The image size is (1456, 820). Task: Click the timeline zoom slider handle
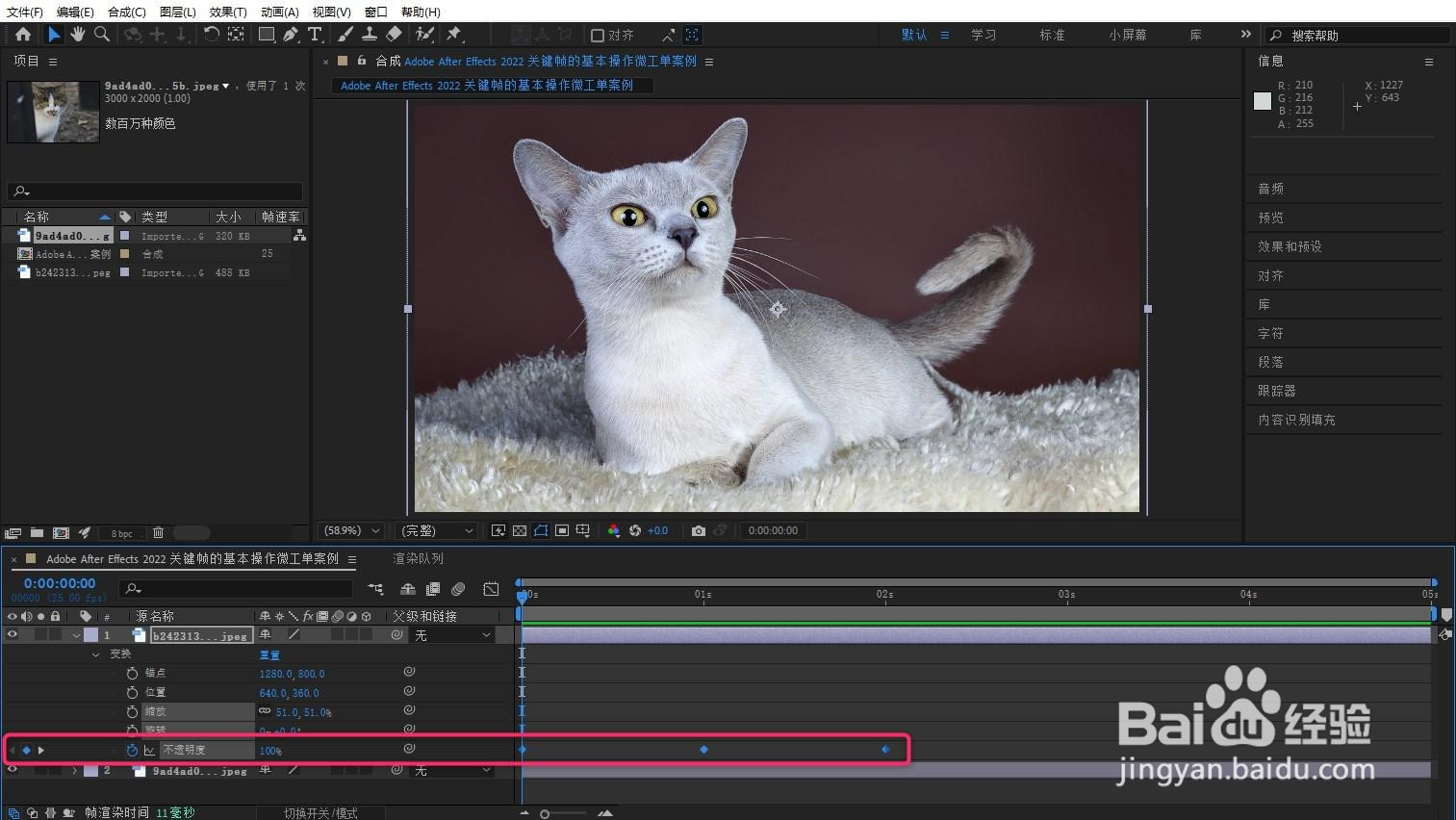click(545, 814)
